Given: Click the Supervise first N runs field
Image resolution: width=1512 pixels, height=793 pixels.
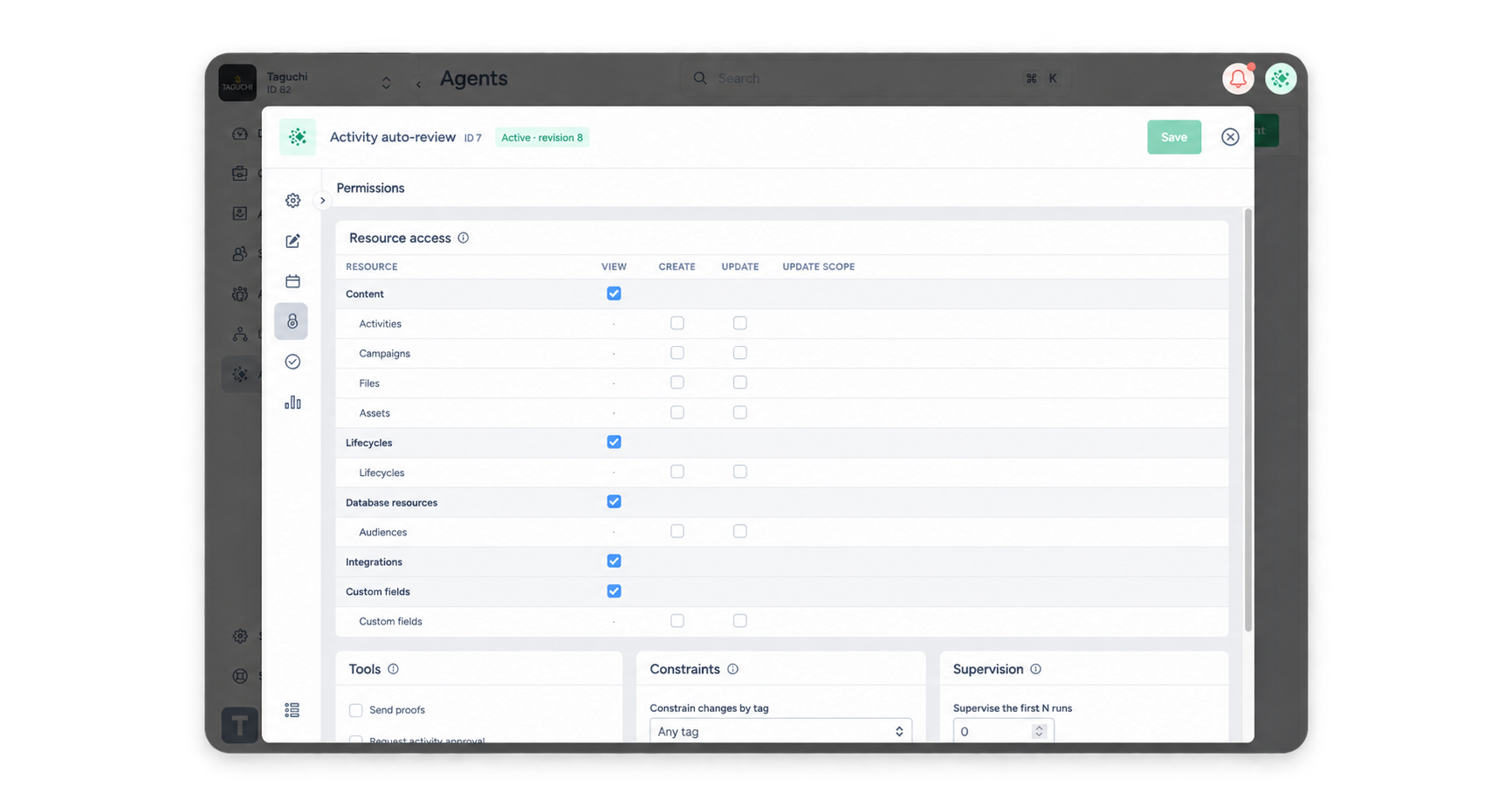Looking at the screenshot, I should coord(1003,731).
